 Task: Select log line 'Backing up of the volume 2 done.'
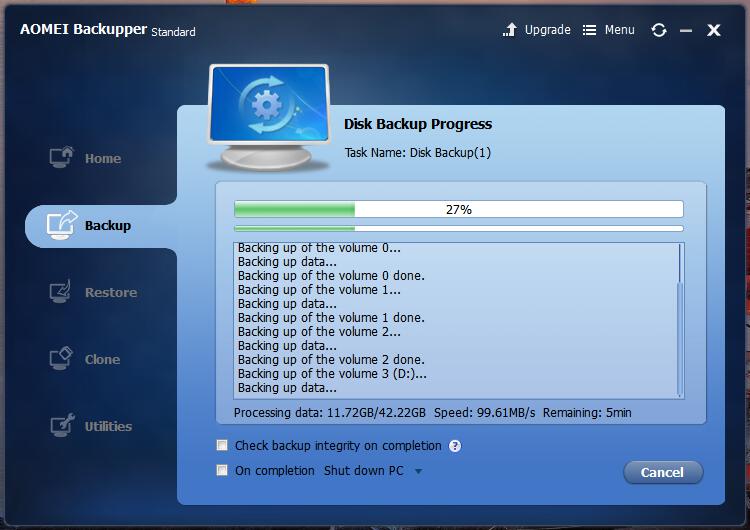click(331, 360)
